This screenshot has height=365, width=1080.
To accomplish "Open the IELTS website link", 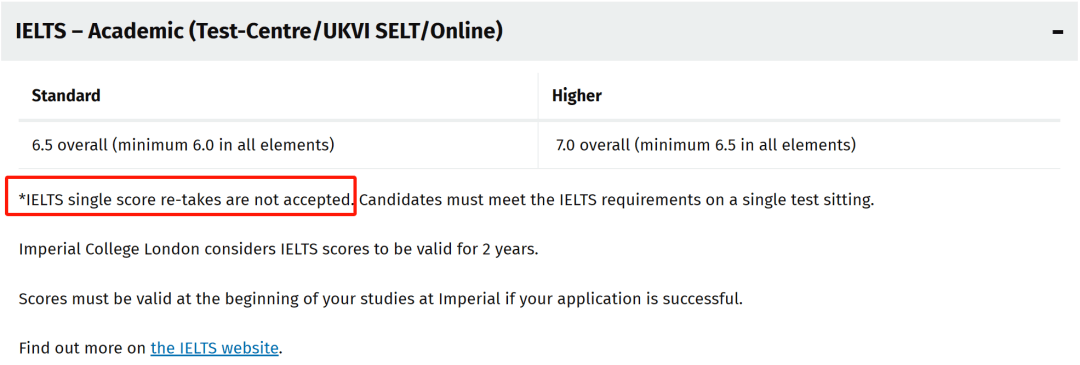I will 215,348.
